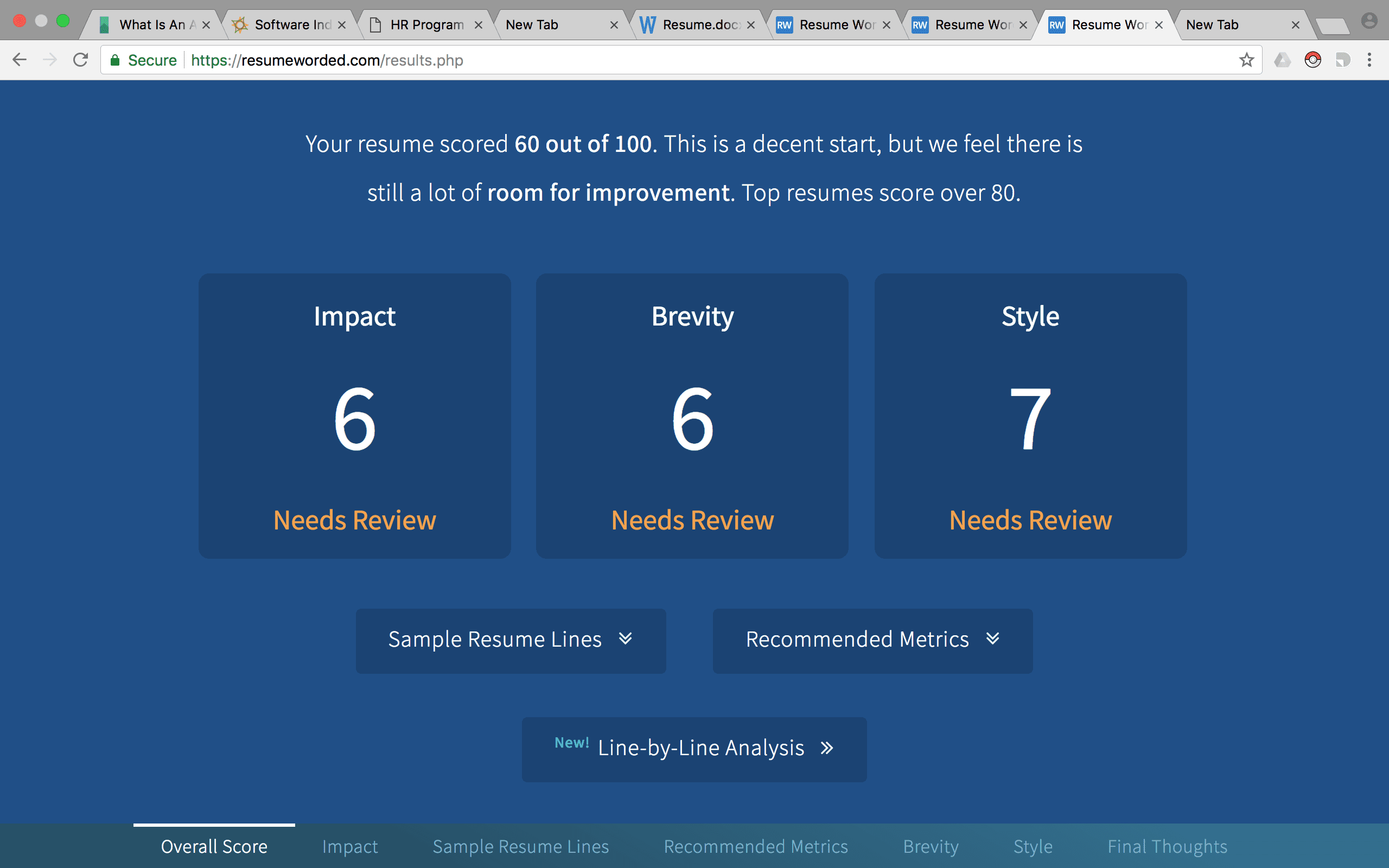The image size is (1389, 868).
Task: Select Style in bottom navigation bar
Action: (1033, 847)
